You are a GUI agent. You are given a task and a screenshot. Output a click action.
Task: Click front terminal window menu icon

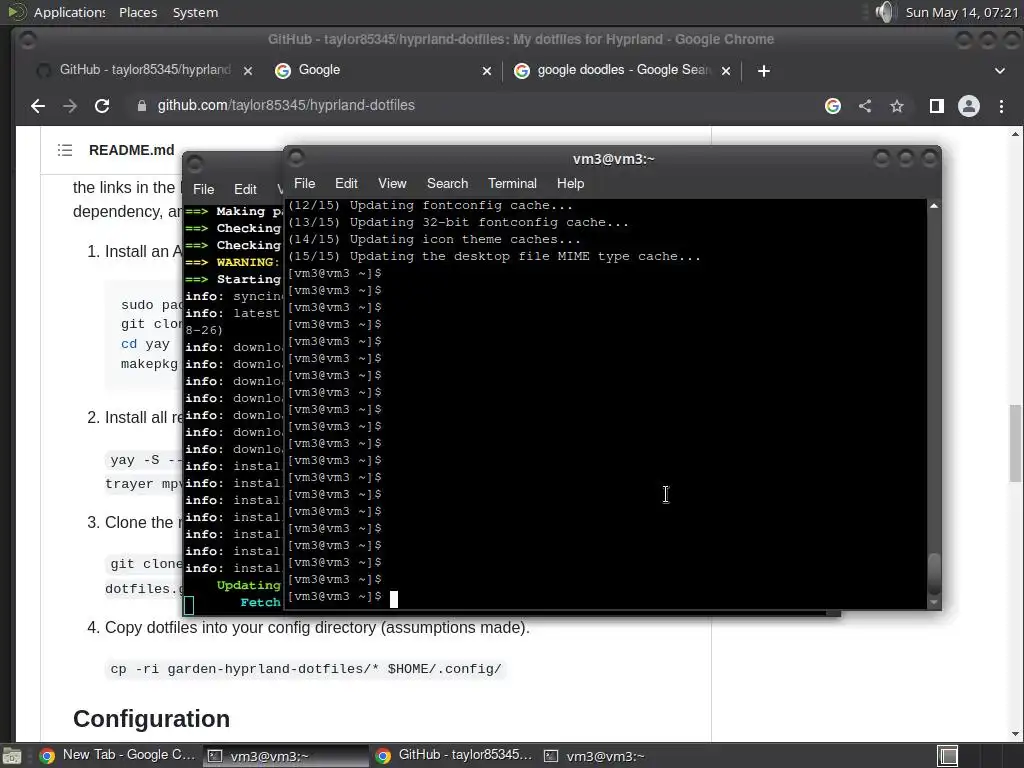[296, 157]
